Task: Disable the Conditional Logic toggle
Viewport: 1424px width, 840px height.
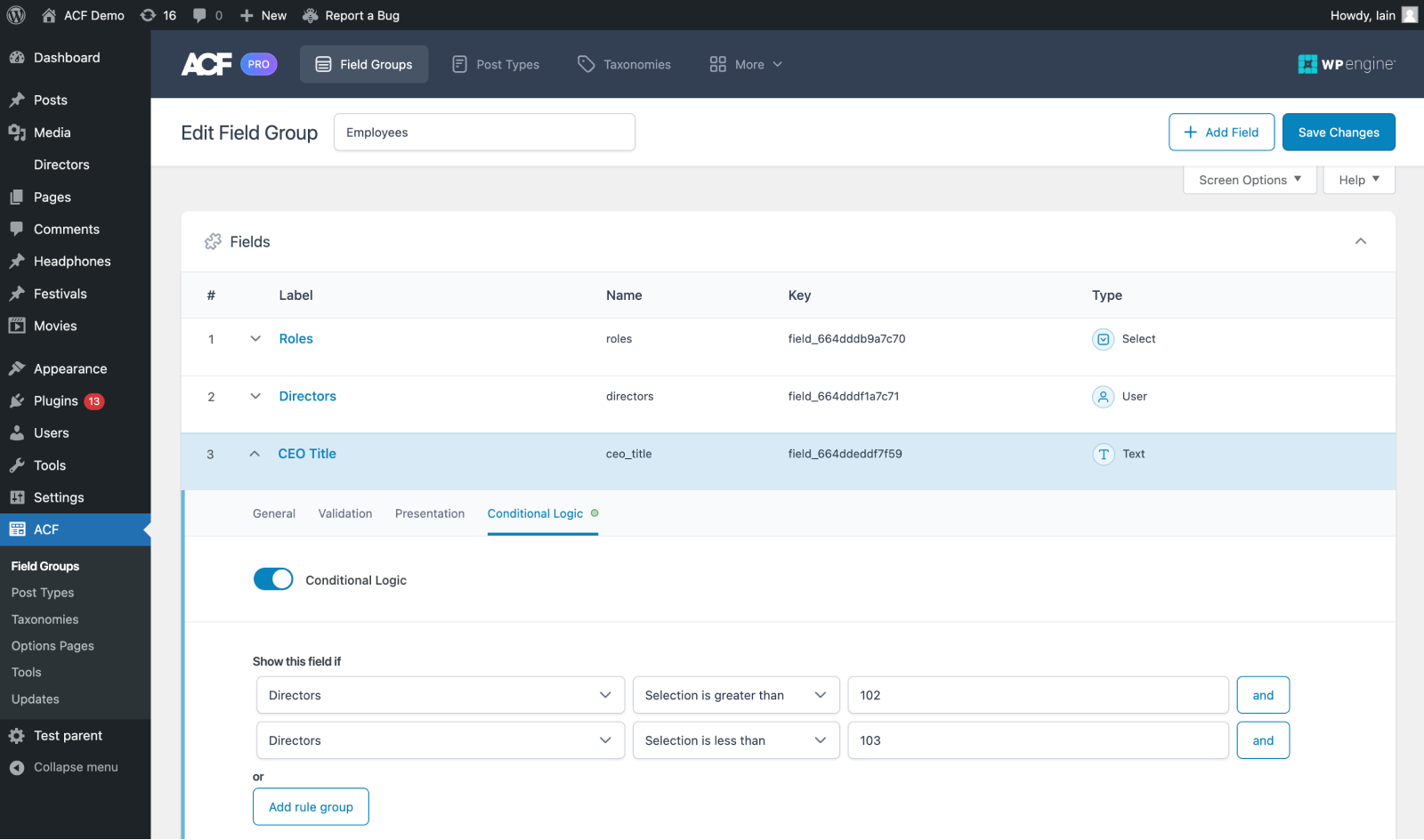Action: click(273, 578)
